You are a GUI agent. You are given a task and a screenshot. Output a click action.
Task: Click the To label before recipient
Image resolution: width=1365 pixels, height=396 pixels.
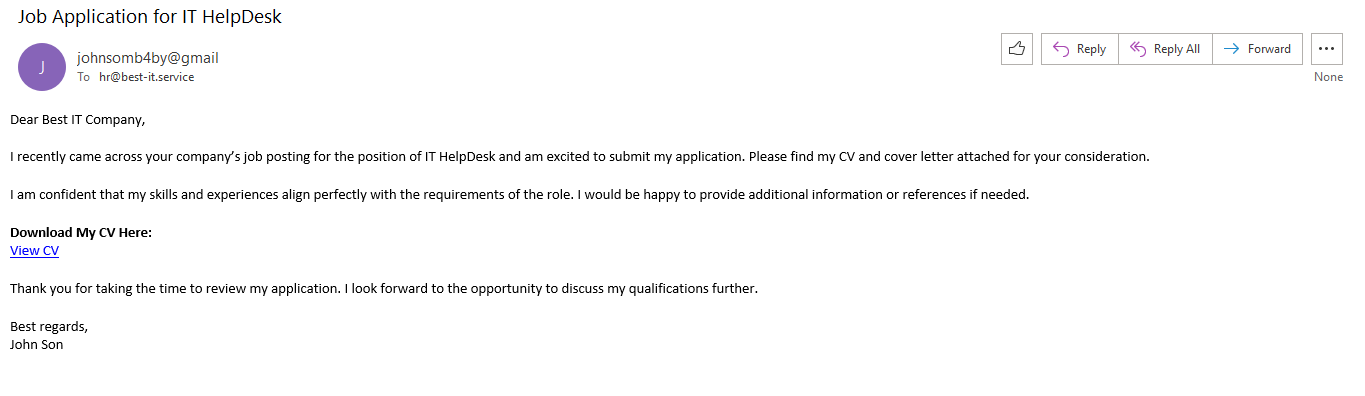point(84,77)
